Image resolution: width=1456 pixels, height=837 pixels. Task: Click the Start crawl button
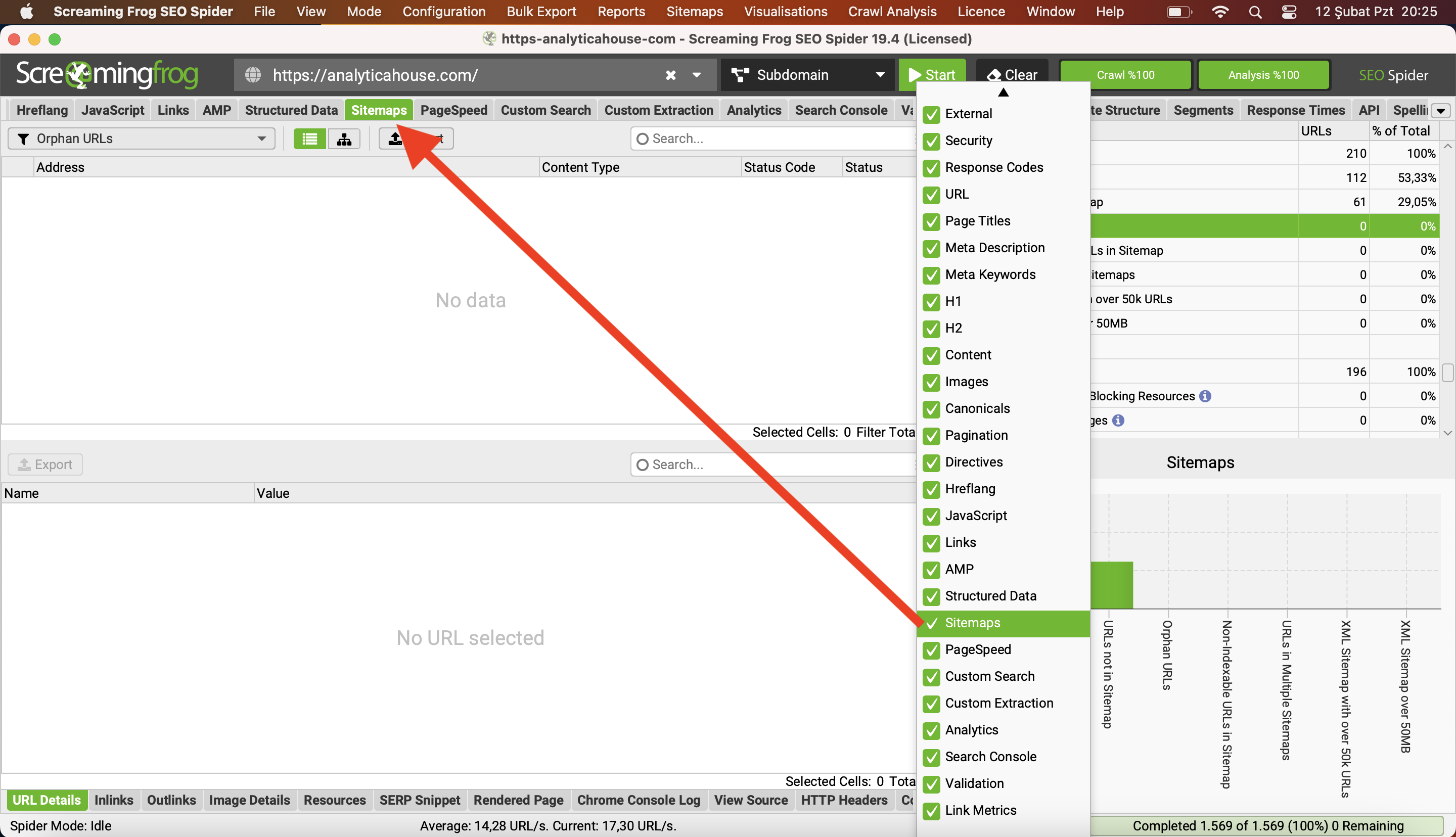(x=932, y=75)
